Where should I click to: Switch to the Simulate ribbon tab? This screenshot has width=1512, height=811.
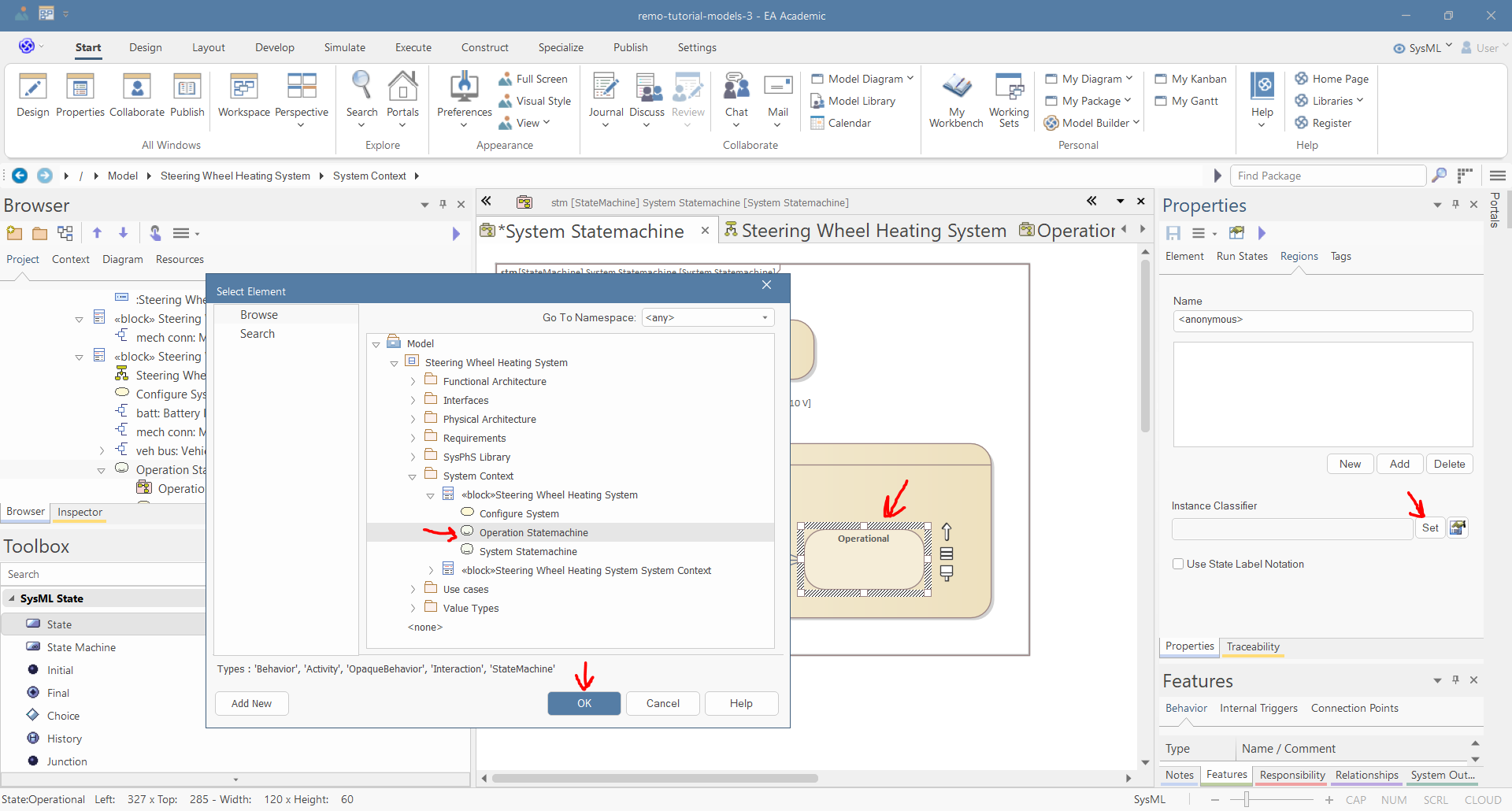point(344,47)
